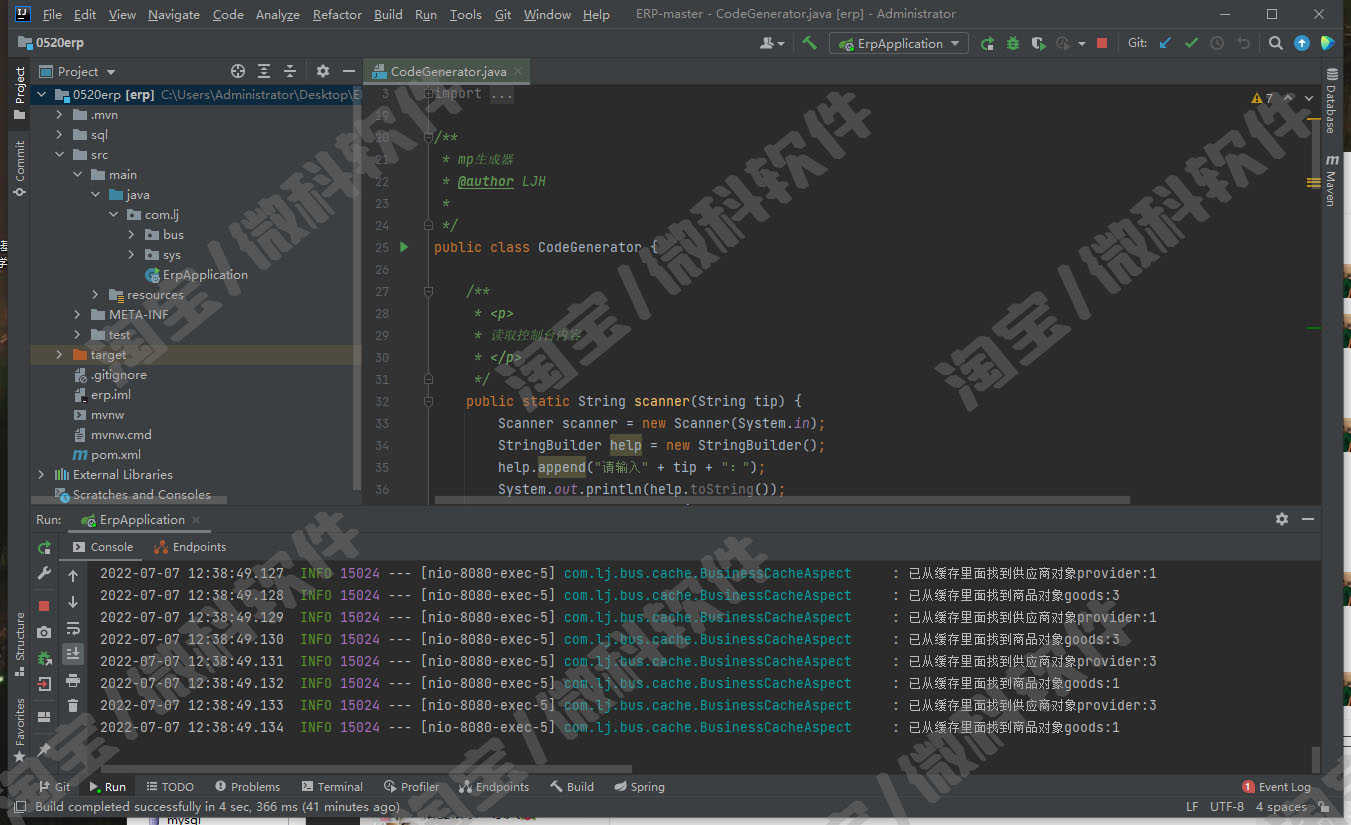
Task: Click Expand All in Project panel
Action: [x=264, y=71]
